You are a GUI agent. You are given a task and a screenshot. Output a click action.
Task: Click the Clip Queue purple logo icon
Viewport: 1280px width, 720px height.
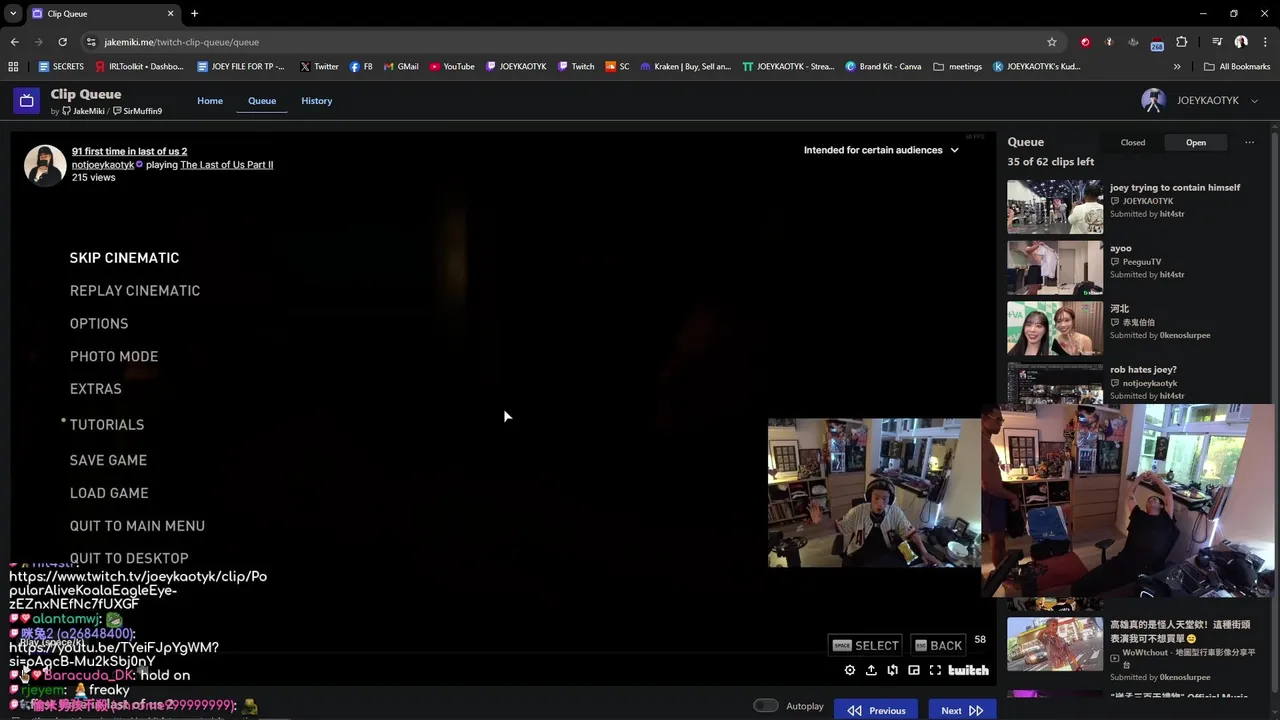(x=27, y=100)
